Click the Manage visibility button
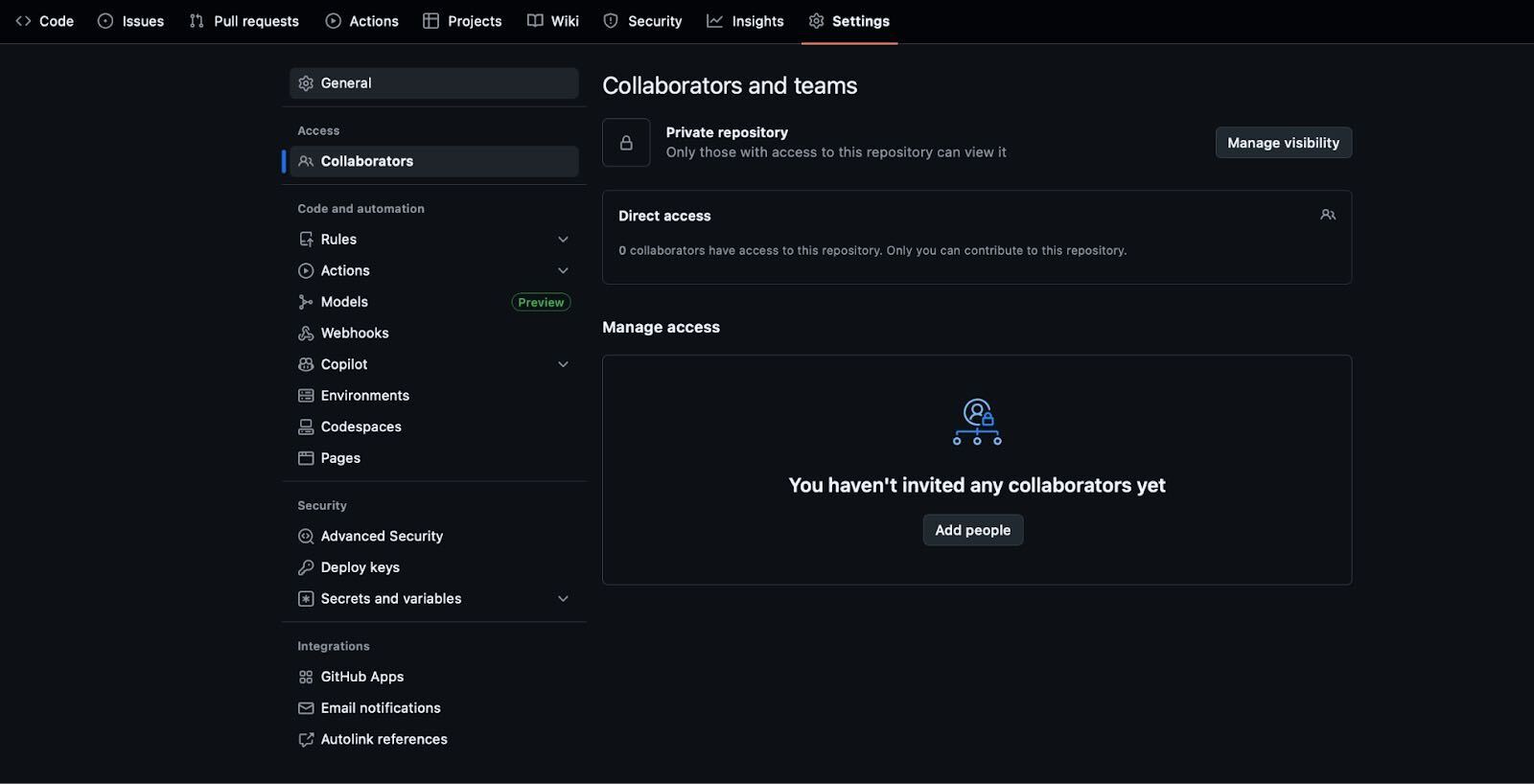This screenshot has height=784, width=1534. tap(1284, 143)
